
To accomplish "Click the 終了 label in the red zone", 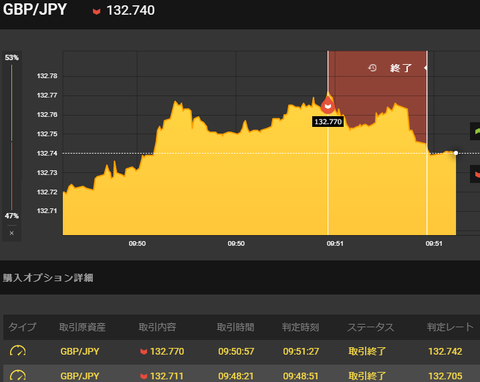I will (401, 68).
